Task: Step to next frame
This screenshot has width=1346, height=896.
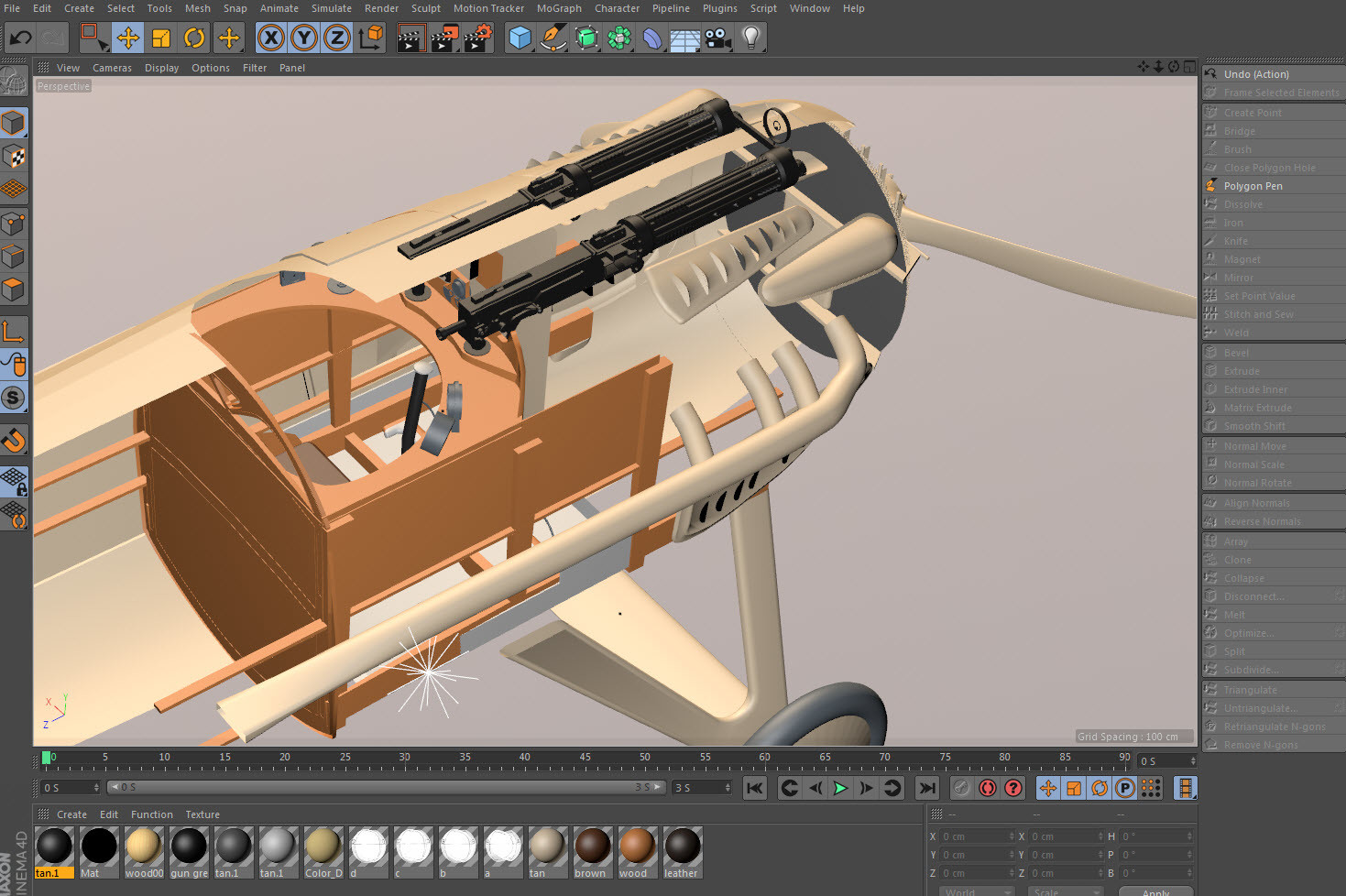Action: [866, 788]
